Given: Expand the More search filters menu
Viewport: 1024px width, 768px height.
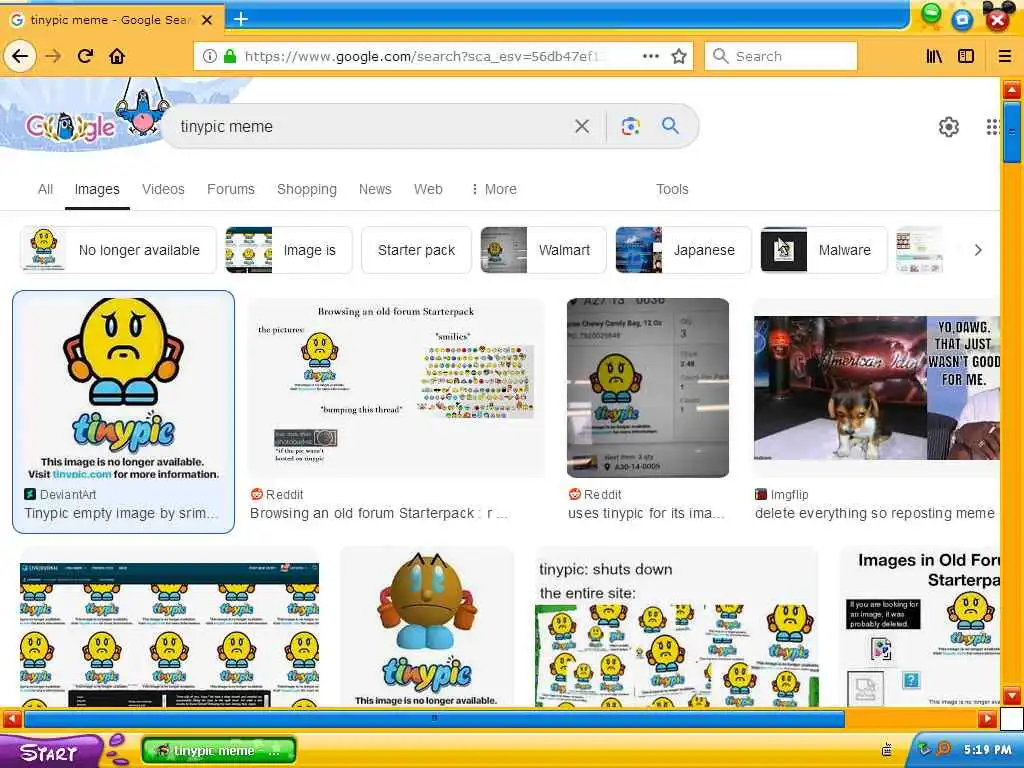Looking at the screenshot, I should click(x=494, y=189).
